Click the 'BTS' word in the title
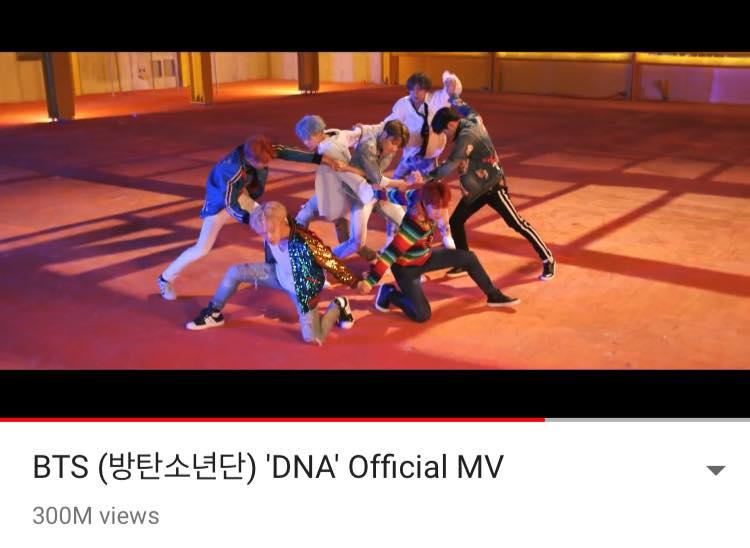The width and height of the screenshot is (750, 548). (x=61, y=467)
